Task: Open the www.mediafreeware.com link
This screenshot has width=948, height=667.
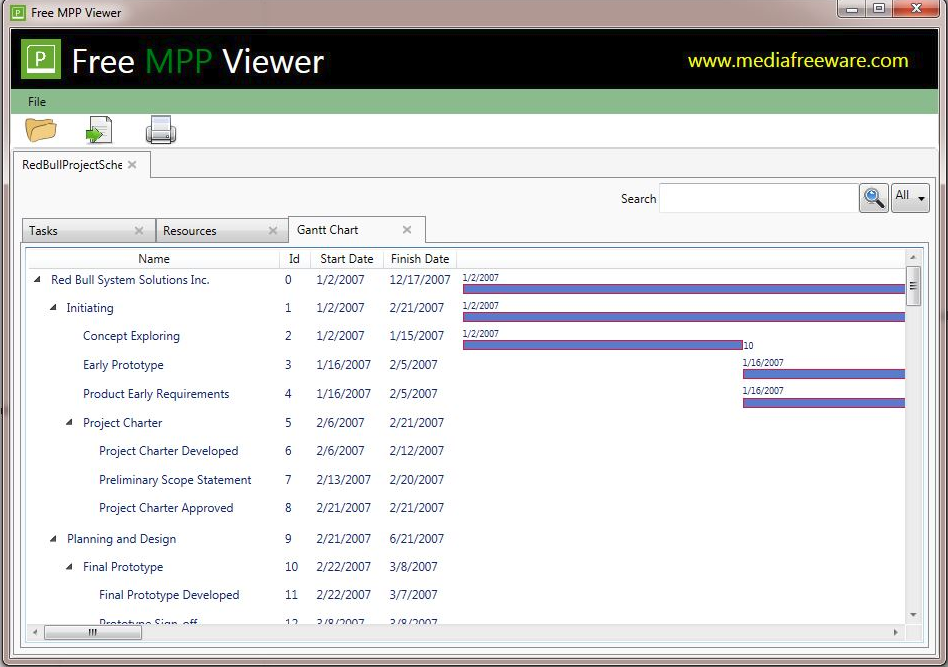Action: (798, 60)
